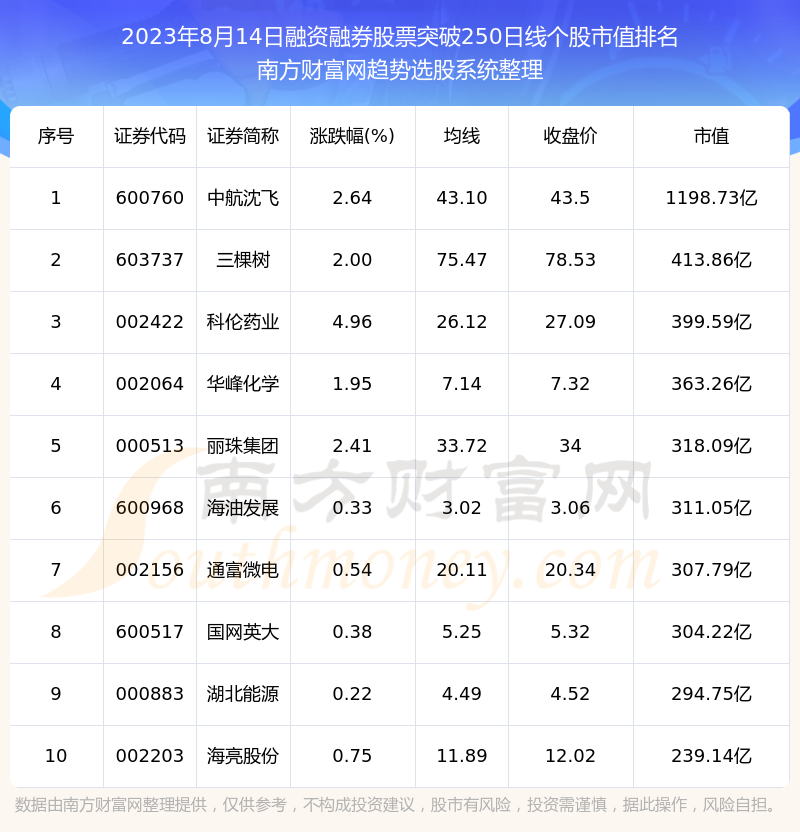800x832 pixels.
Task: Click market value 304.22亿
Action: [711, 632]
